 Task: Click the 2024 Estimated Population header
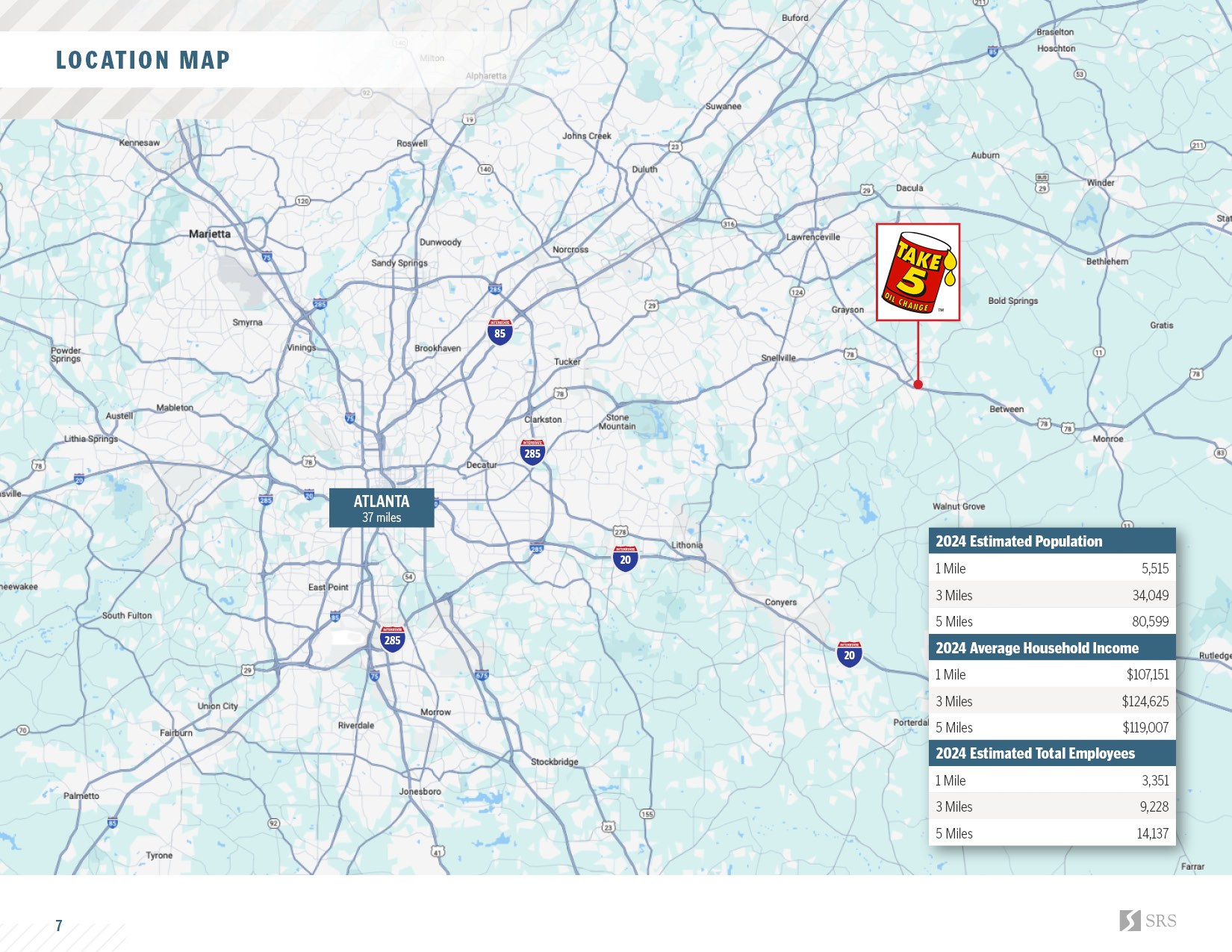click(1051, 541)
